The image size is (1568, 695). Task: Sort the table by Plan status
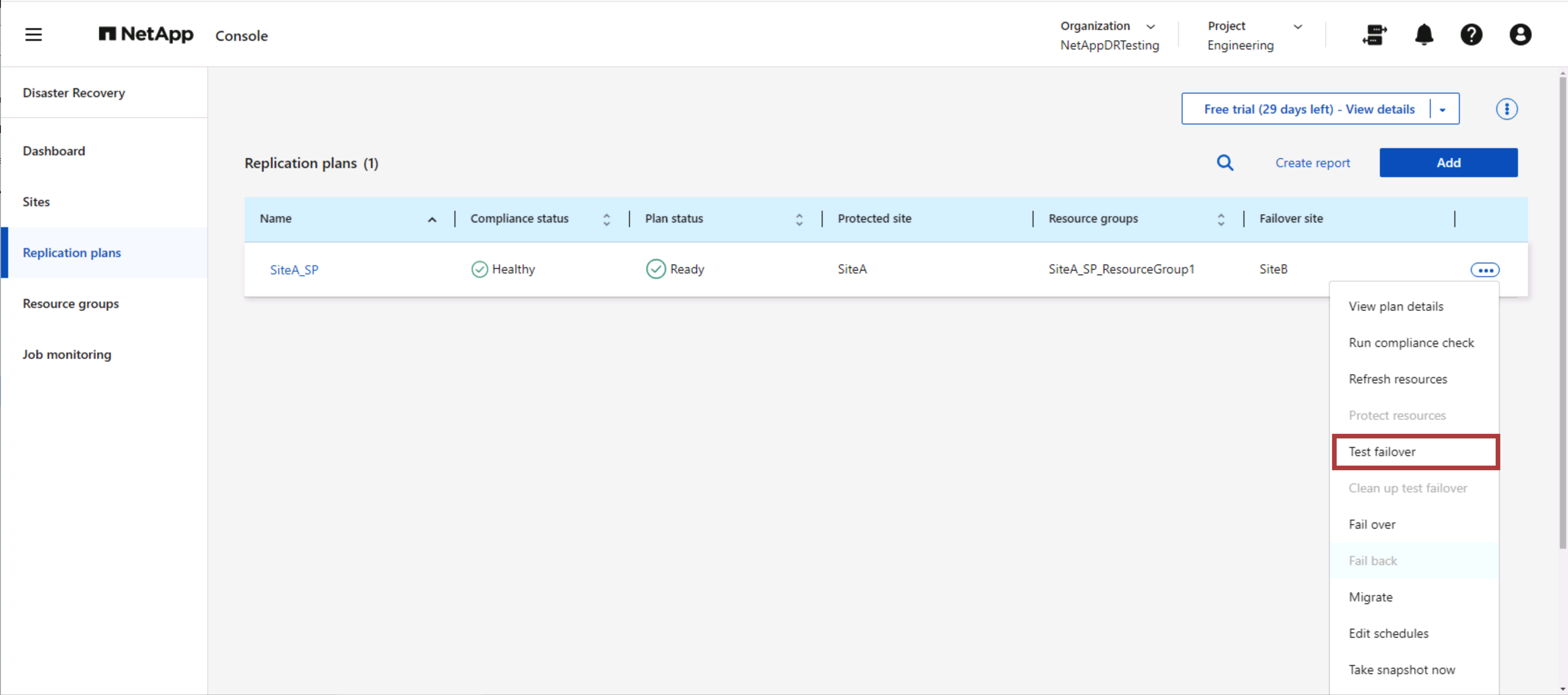tap(799, 218)
